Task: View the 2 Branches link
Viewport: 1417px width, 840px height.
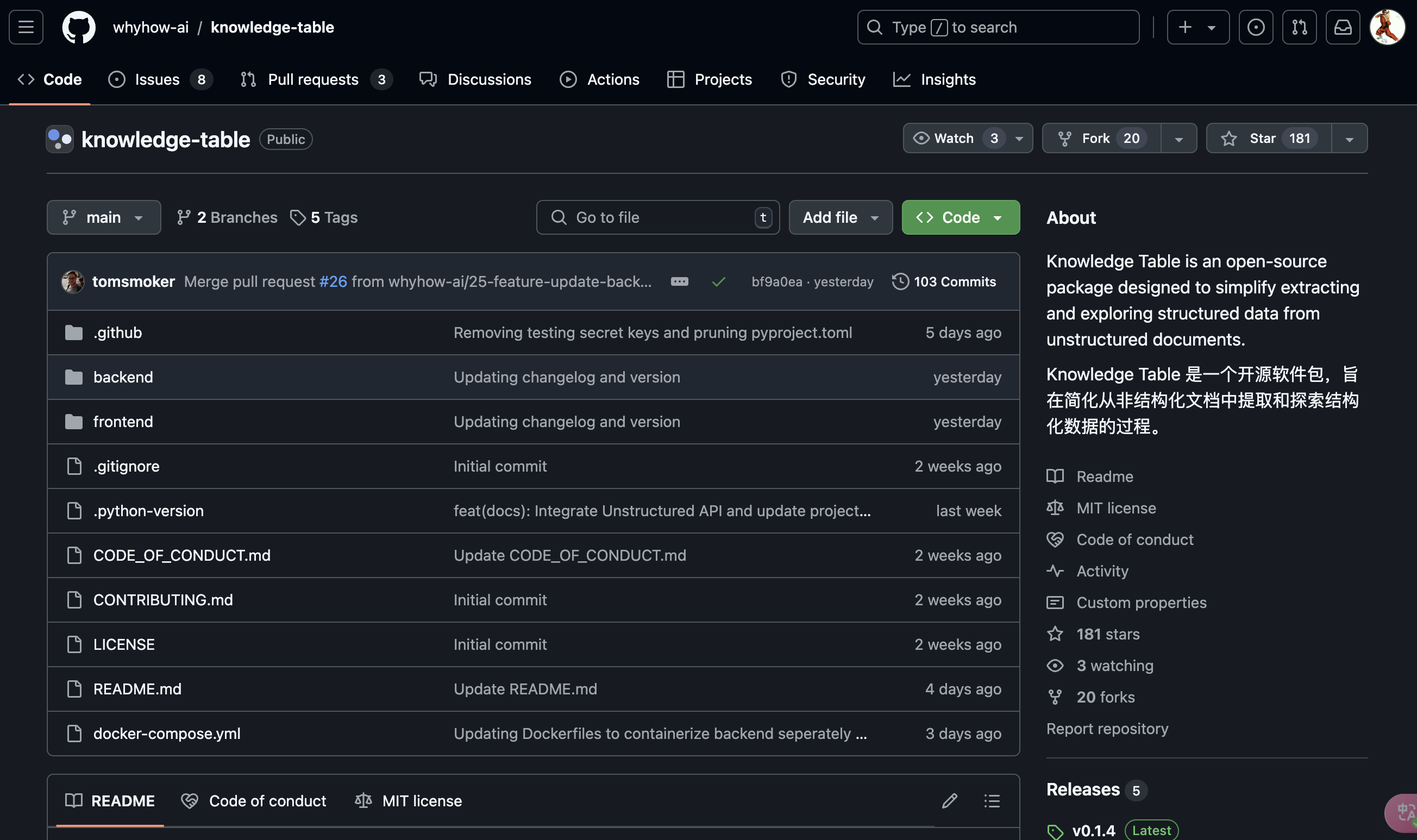Action: tap(227, 217)
